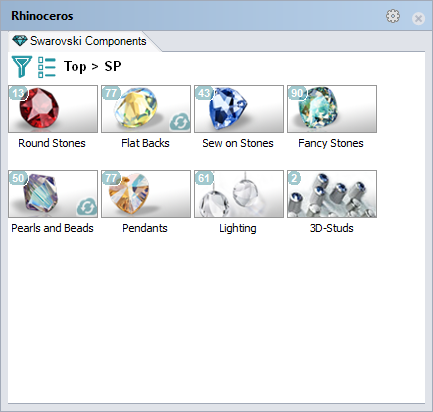Open the Round Stones category thumbnail
The width and height of the screenshot is (433, 412).
53,109
